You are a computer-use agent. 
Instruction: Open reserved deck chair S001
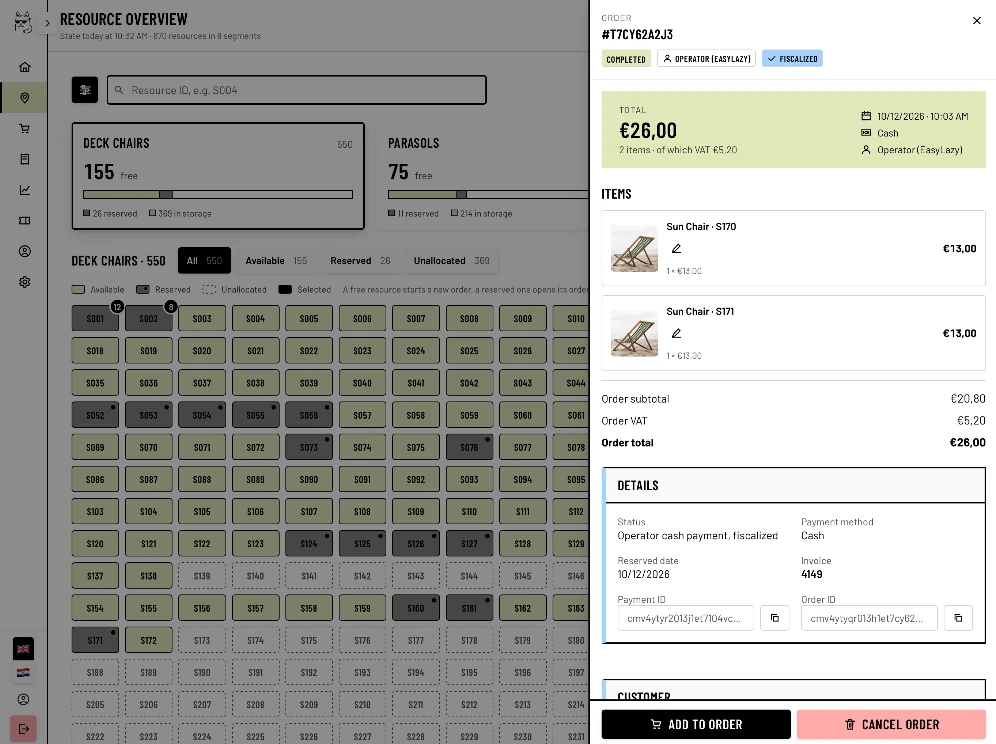[x=95, y=318]
